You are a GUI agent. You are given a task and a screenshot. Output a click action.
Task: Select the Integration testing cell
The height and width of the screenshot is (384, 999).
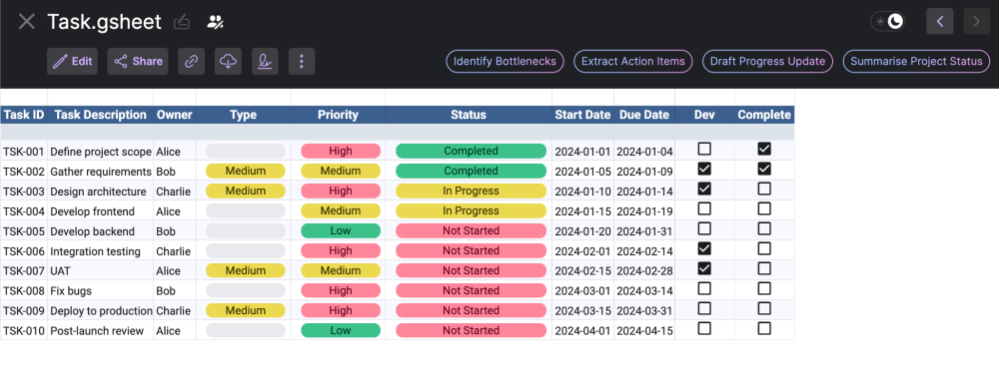point(100,252)
